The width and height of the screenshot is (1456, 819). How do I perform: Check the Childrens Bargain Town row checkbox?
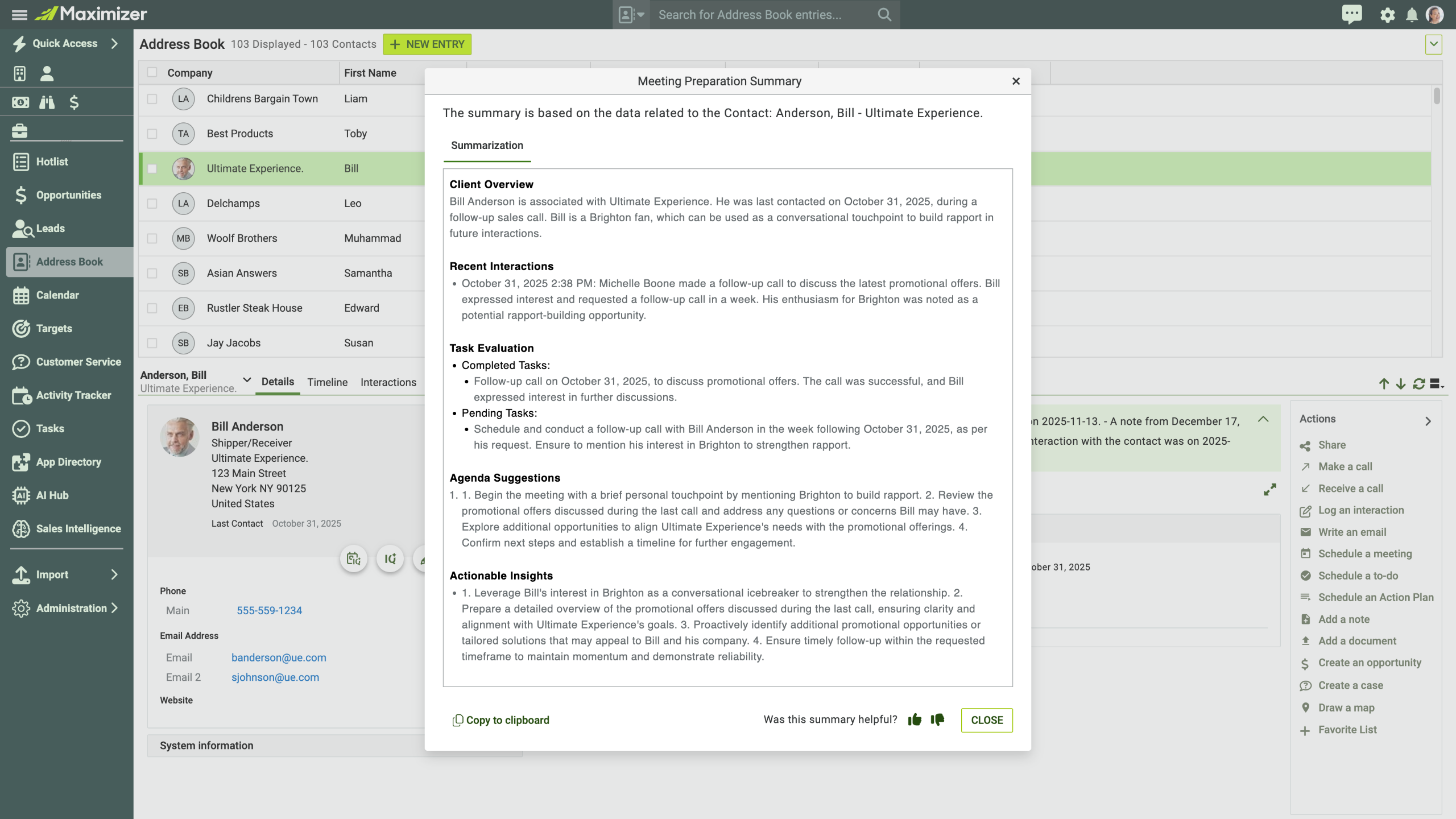click(152, 99)
